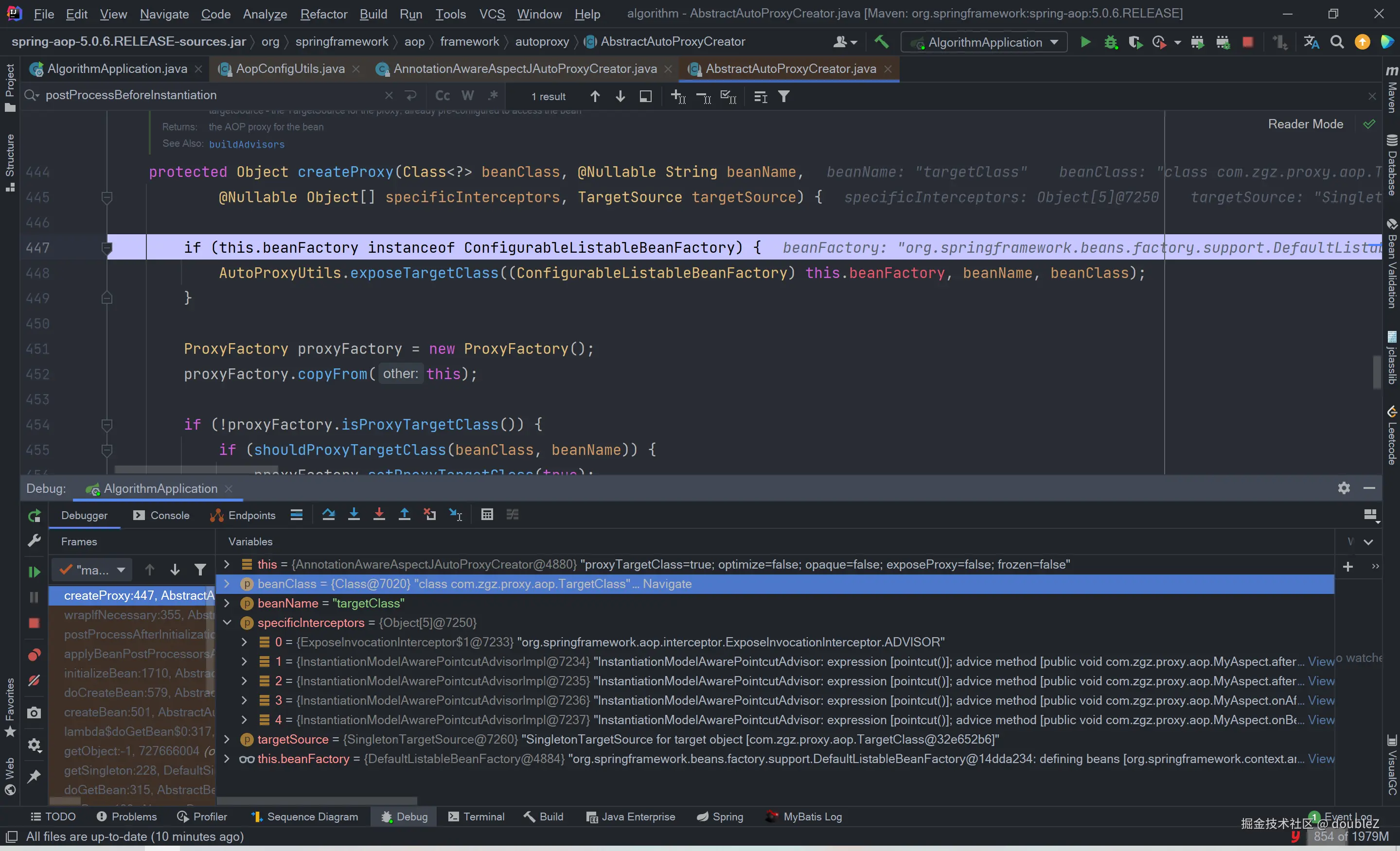Toggle Match Case in search bar
Image resolution: width=1400 pixels, height=851 pixels.
pyautogui.click(x=443, y=96)
